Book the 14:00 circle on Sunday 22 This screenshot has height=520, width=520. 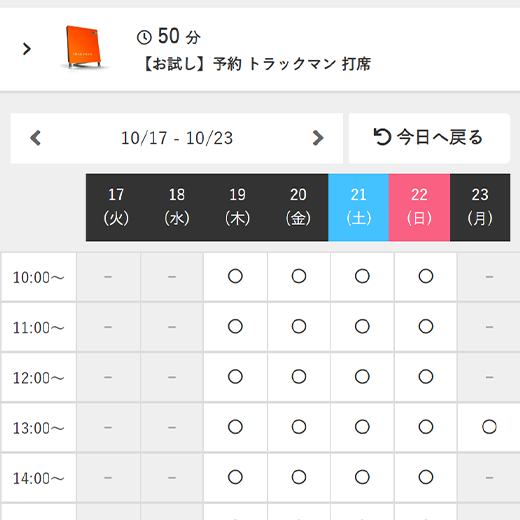[x=426, y=477]
